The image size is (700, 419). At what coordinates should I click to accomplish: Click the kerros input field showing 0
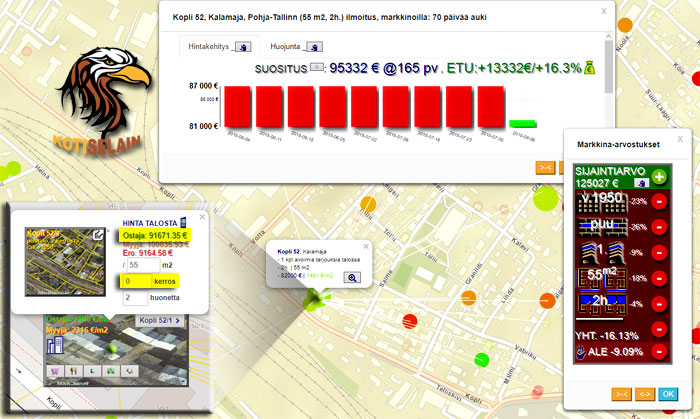click(x=136, y=281)
